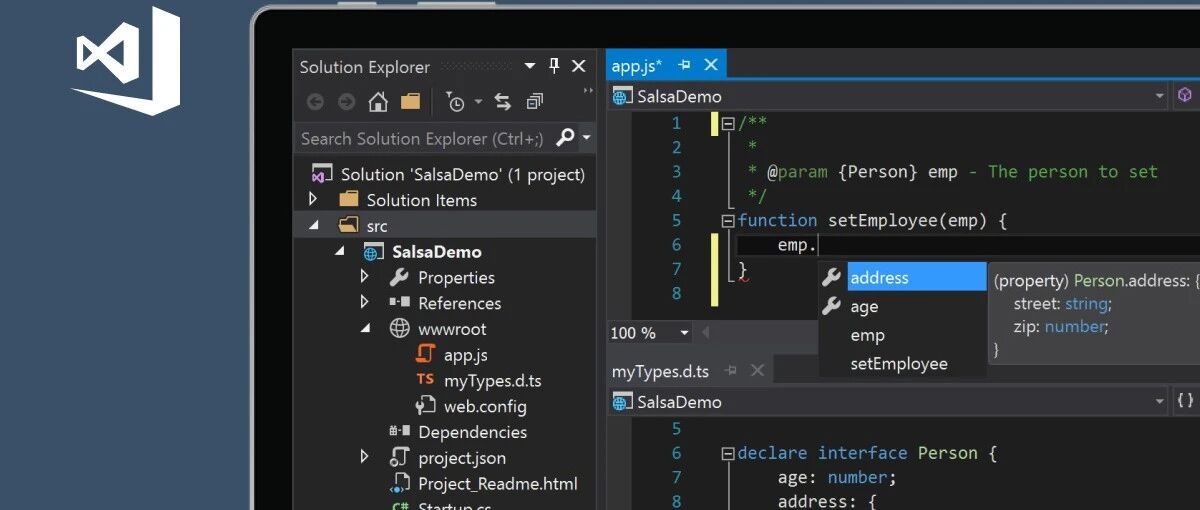This screenshot has width=1200, height=510.
Task: Collapse the setEmployee function outline
Action: 728,221
